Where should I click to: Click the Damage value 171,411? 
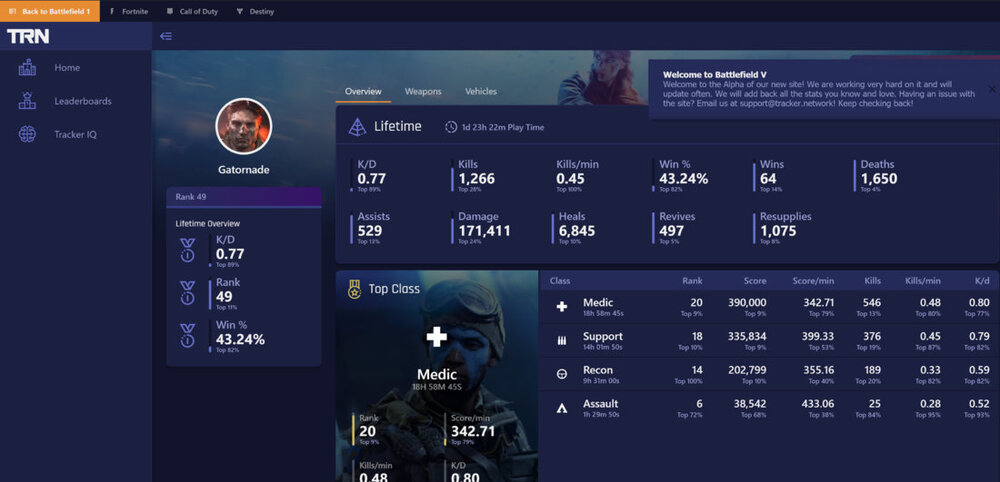pos(484,231)
